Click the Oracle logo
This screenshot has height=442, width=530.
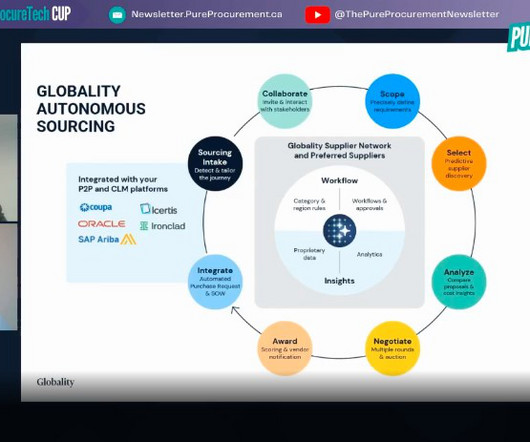tap(102, 224)
